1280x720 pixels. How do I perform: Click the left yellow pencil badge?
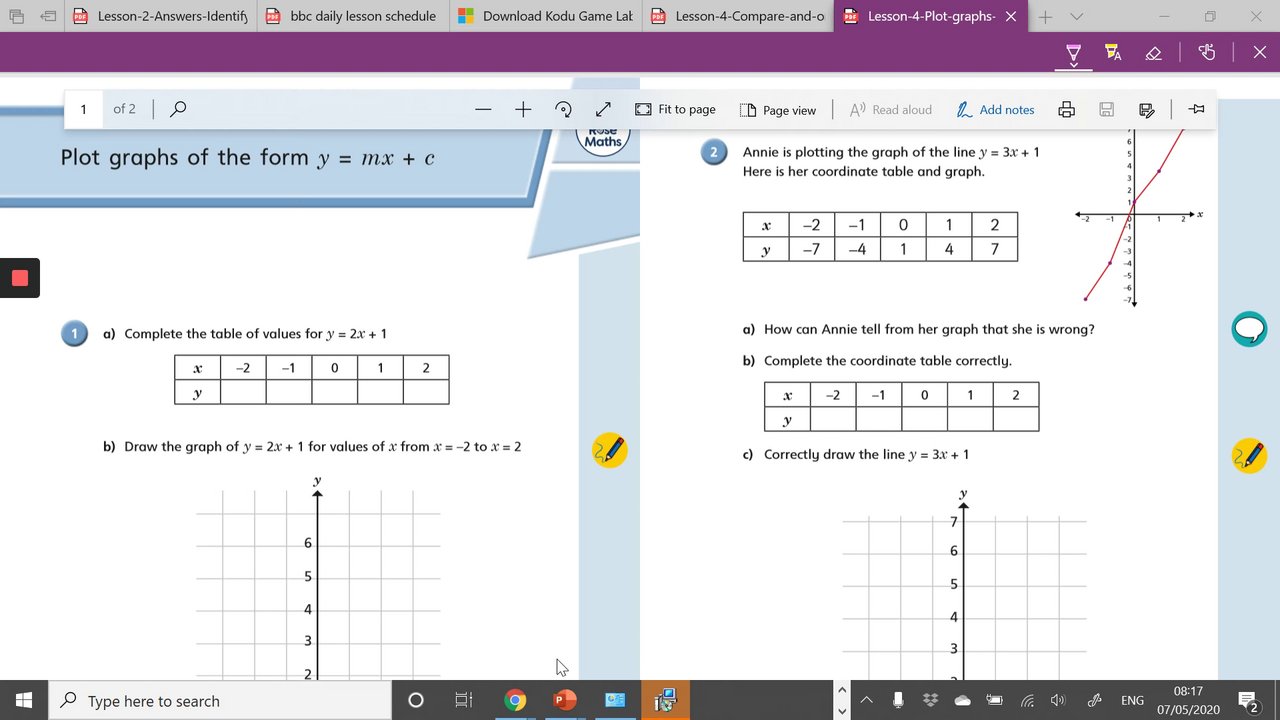(x=610, y=451)
